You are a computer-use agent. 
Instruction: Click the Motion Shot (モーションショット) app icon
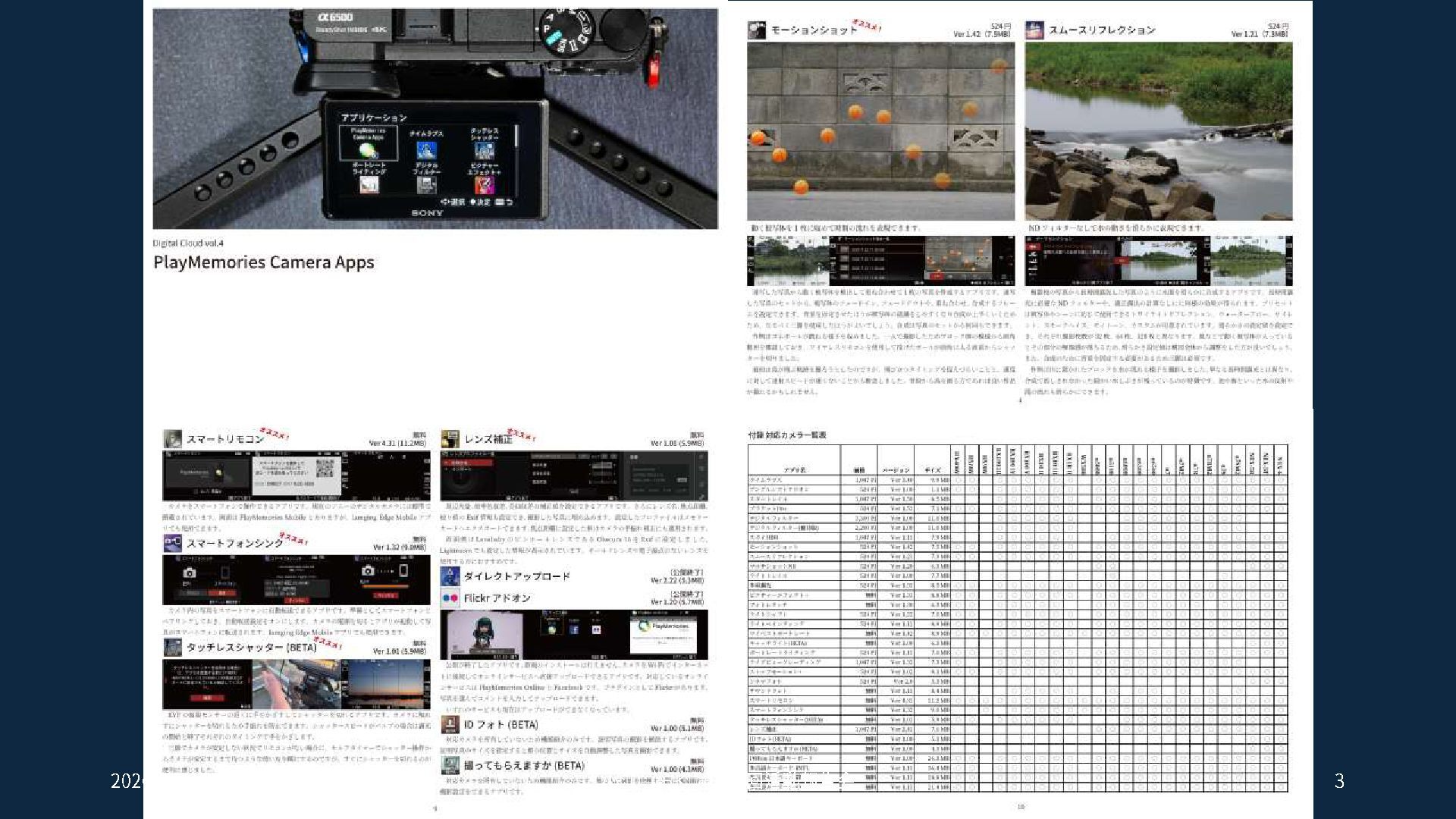click(757, 30)
